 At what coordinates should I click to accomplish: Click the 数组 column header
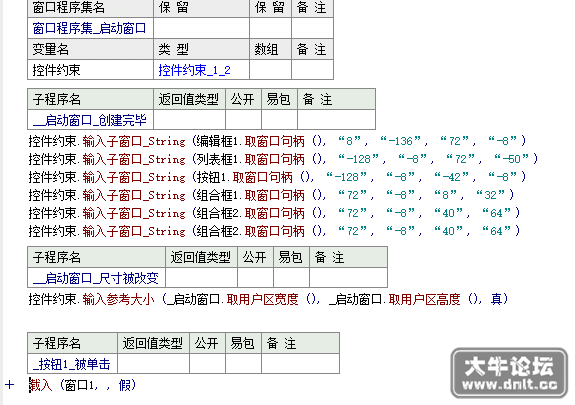click(270, 49)
